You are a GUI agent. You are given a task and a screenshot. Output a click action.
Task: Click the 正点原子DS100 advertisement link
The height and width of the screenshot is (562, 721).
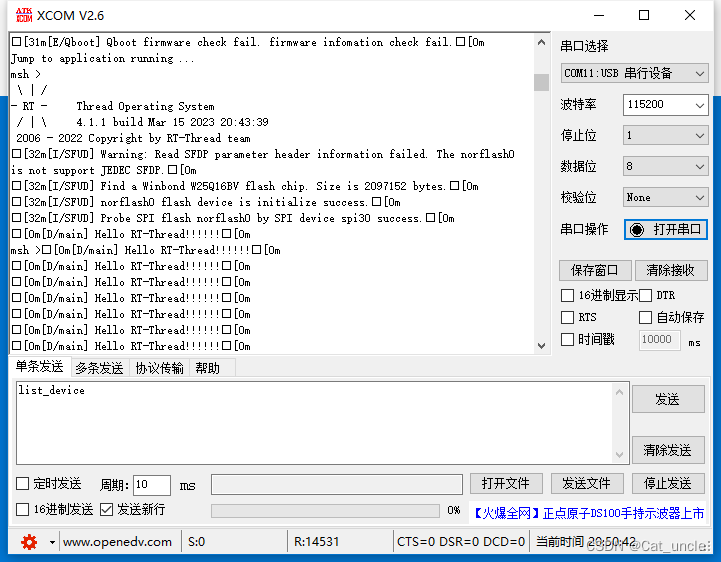pyautogui.click(x=589, y=513)
